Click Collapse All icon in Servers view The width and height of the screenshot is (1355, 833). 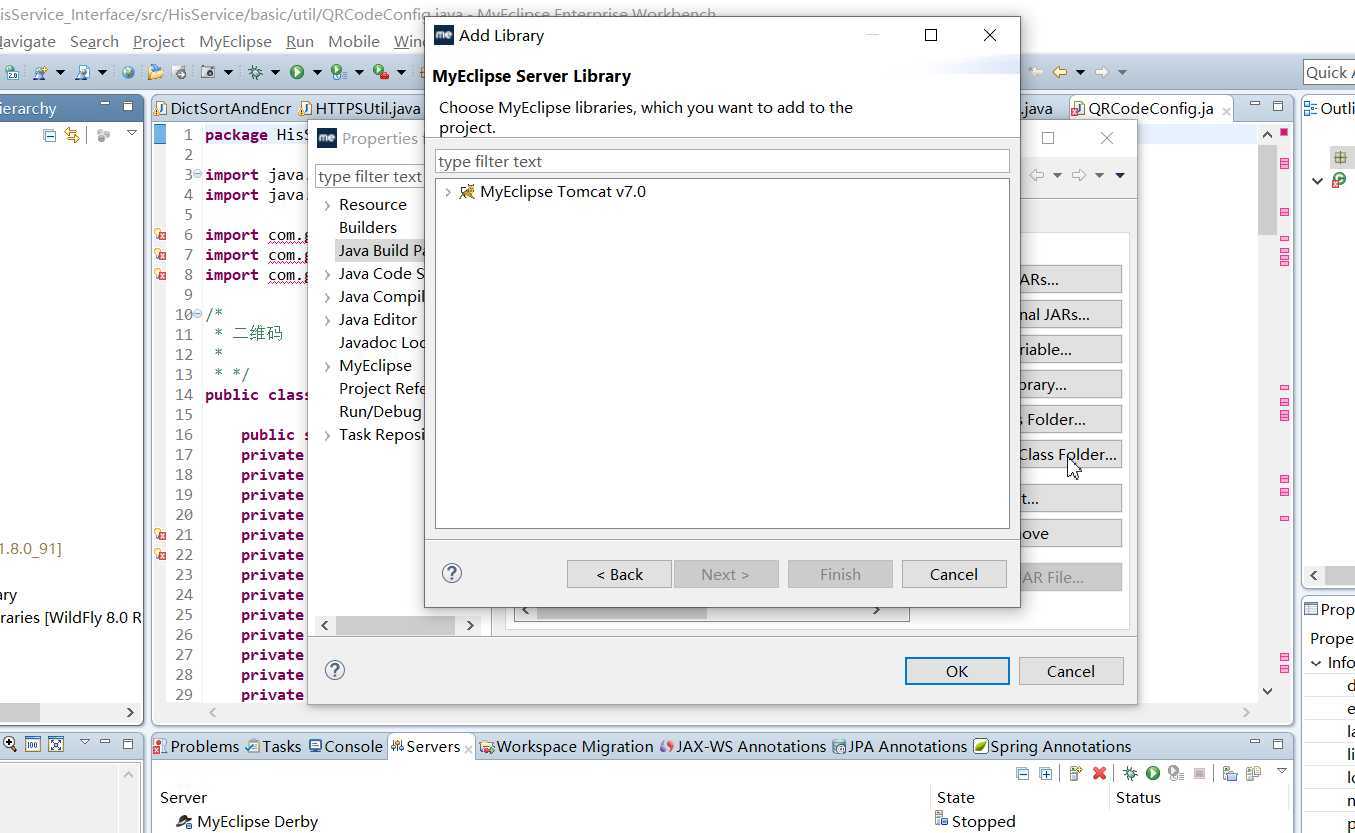[1022, 773]
